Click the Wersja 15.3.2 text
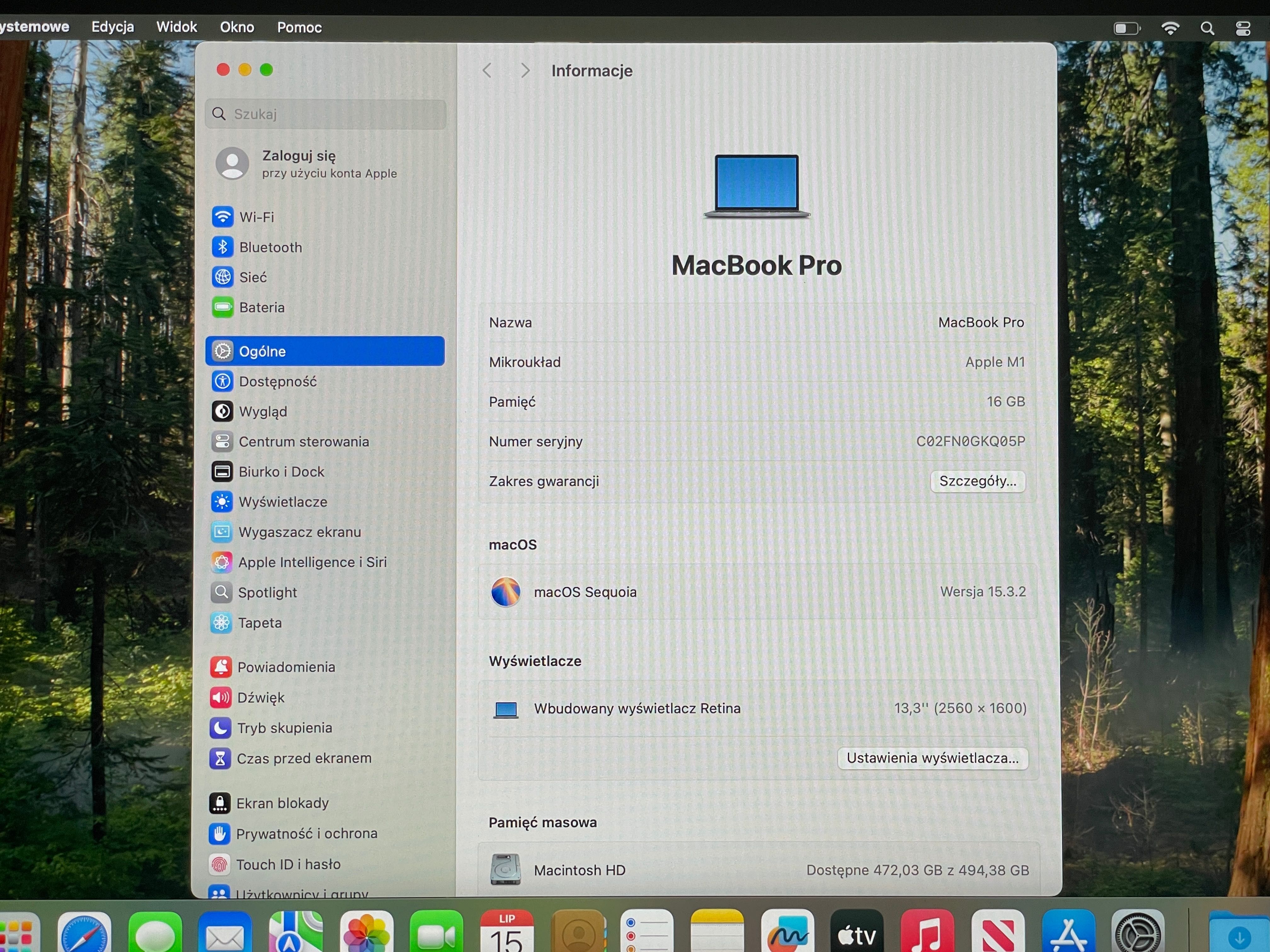This screenshot has width=1270, height=952. click(x=982, y=592)
